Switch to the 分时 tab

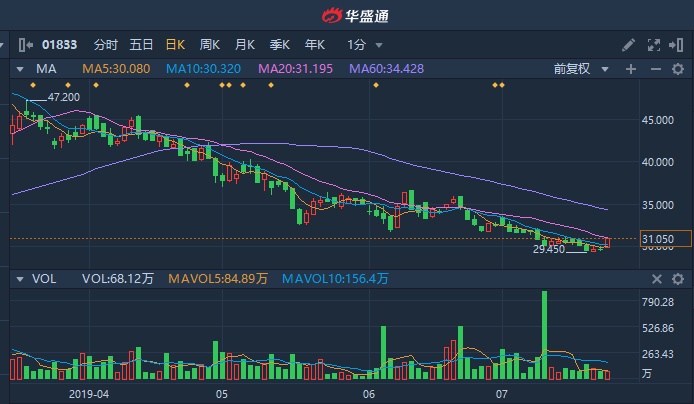[106, 45]
